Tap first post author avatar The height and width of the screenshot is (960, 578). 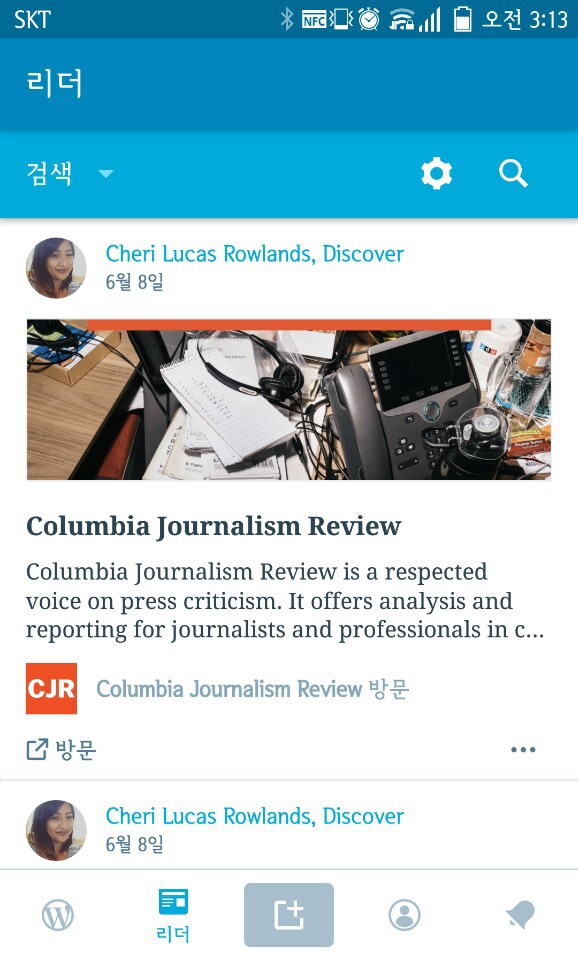point(56,268)
